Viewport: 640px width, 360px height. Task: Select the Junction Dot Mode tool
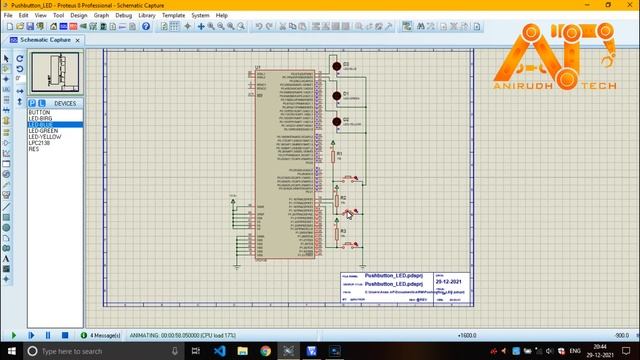(x=6, y=79)
